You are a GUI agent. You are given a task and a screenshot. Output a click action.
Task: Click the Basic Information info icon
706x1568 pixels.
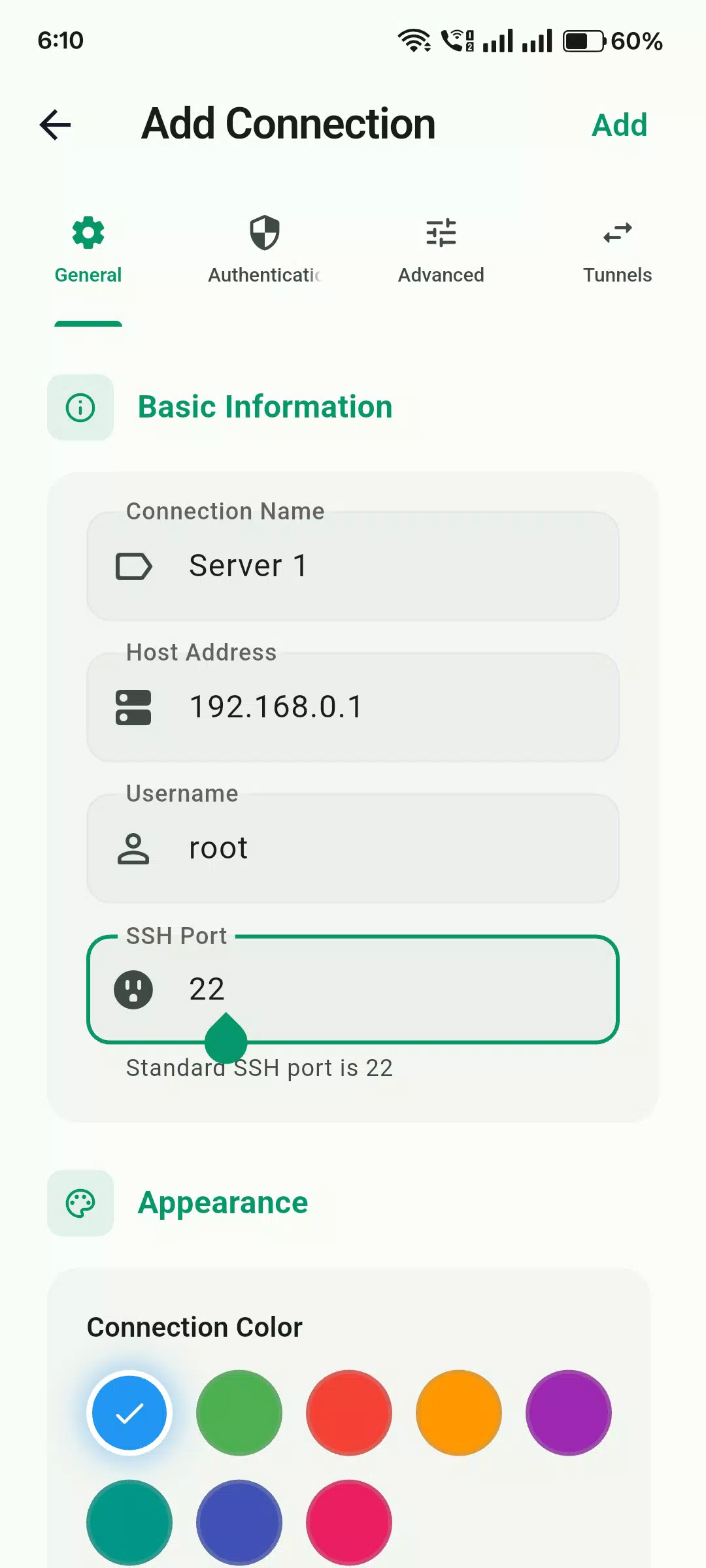(80, 408)
